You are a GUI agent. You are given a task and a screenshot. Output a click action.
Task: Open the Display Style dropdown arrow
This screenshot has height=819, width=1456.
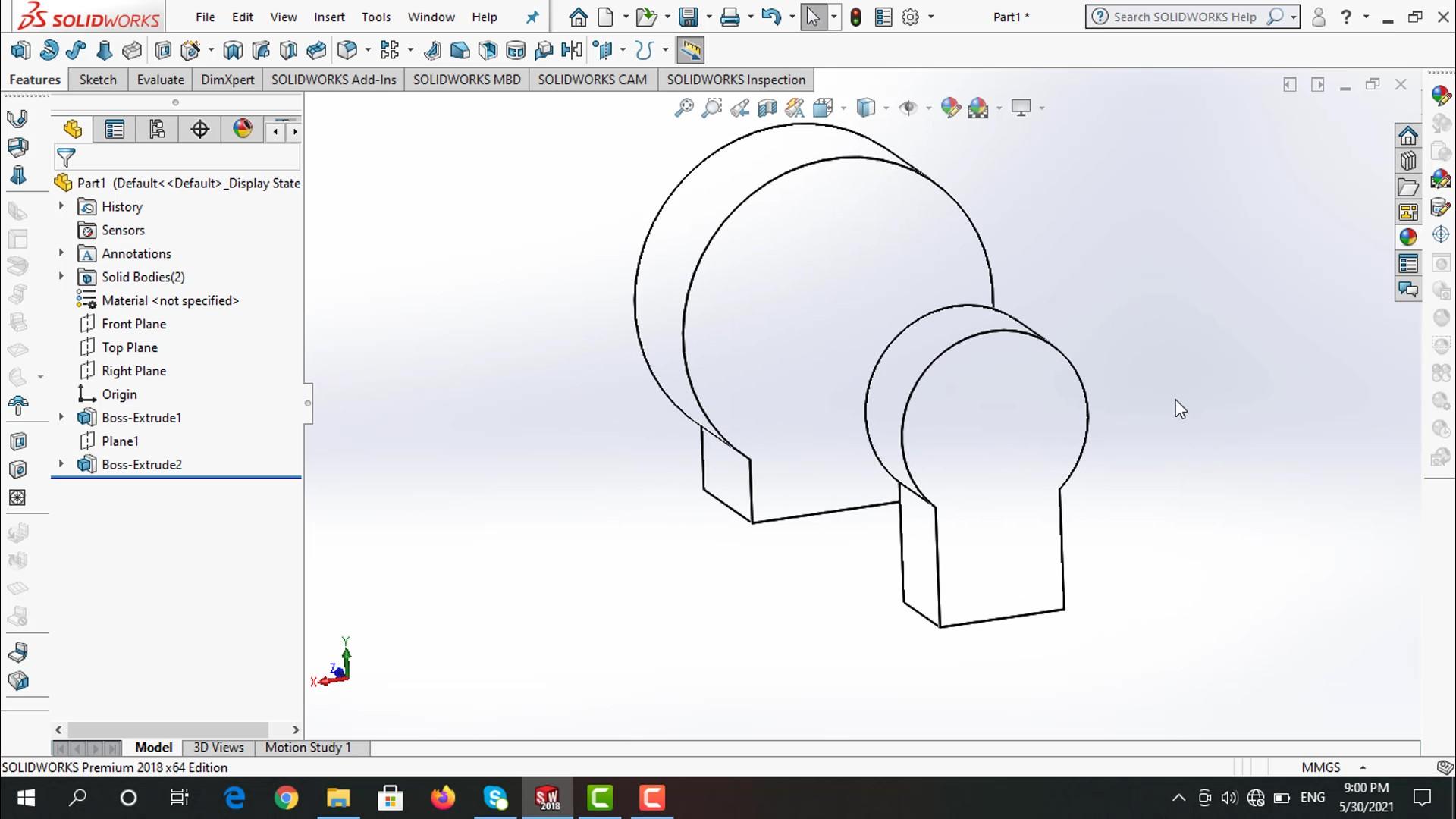coord(886,108)
